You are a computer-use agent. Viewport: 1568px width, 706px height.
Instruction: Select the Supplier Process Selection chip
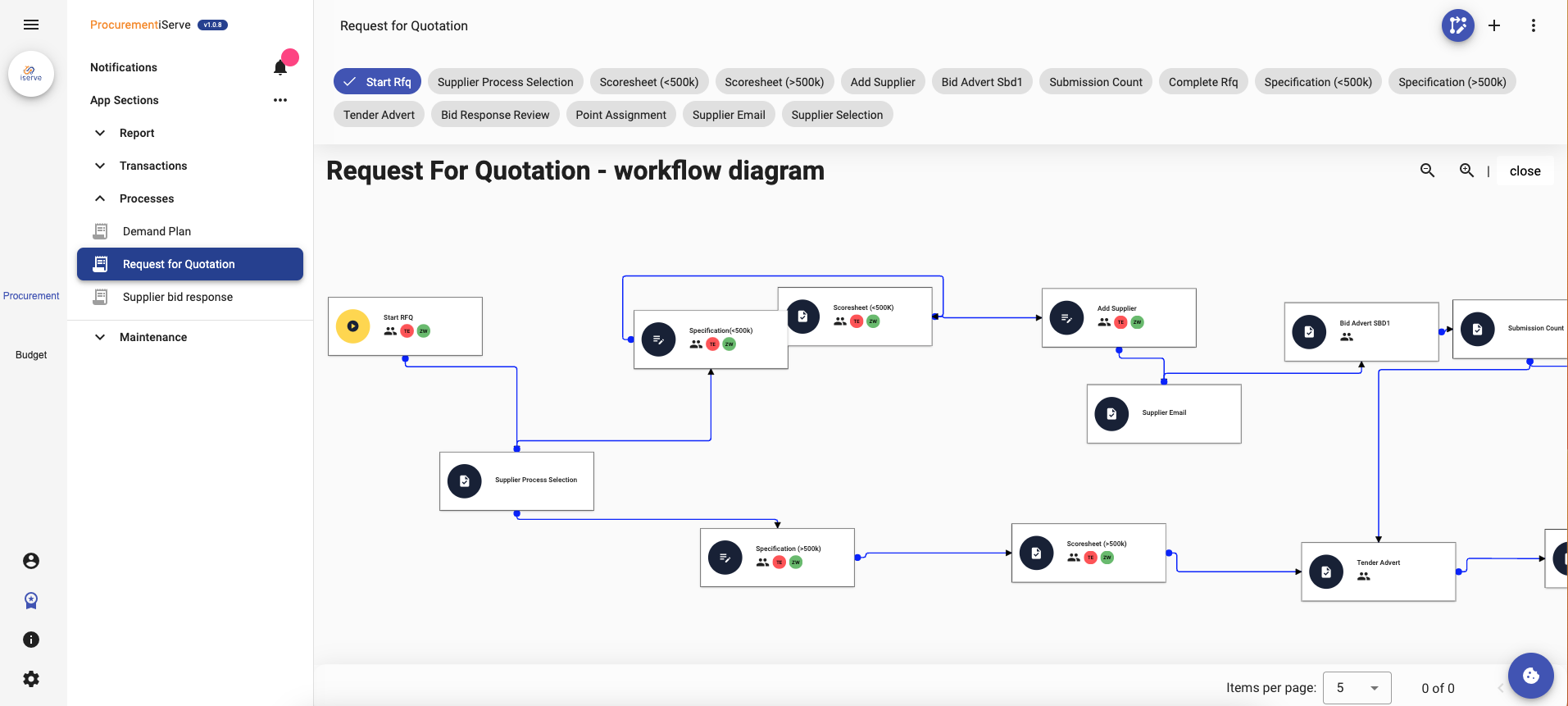coord(505,82)
